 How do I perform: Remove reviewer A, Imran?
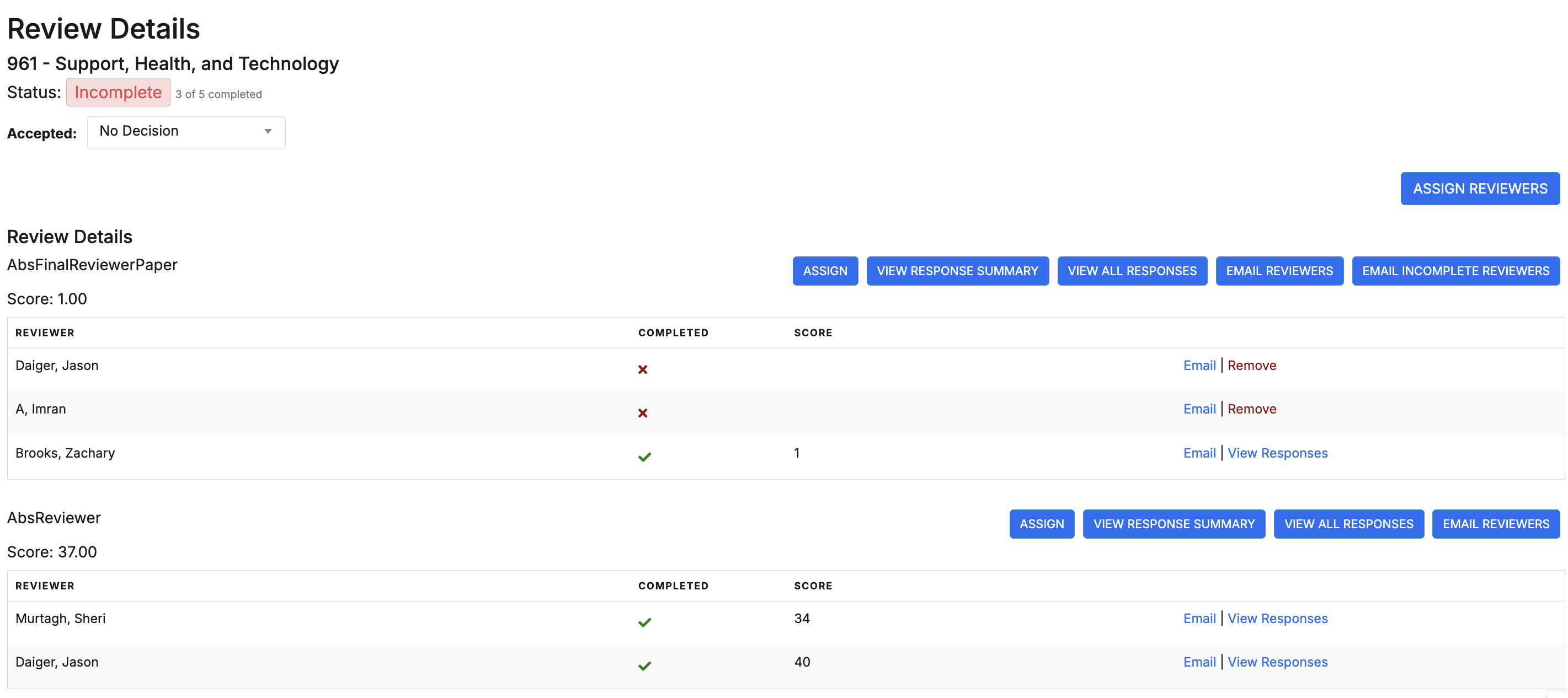(x=1251, y=409)
